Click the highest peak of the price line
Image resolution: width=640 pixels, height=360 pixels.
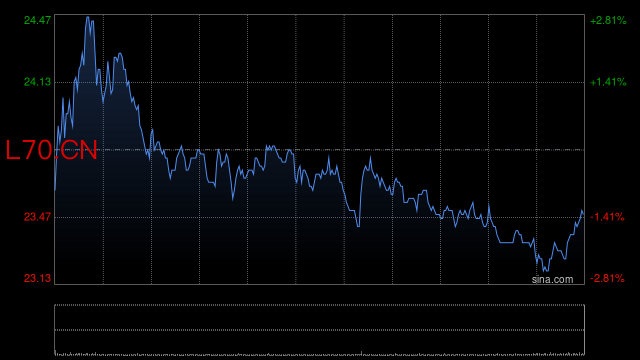(x=88, y=17)
